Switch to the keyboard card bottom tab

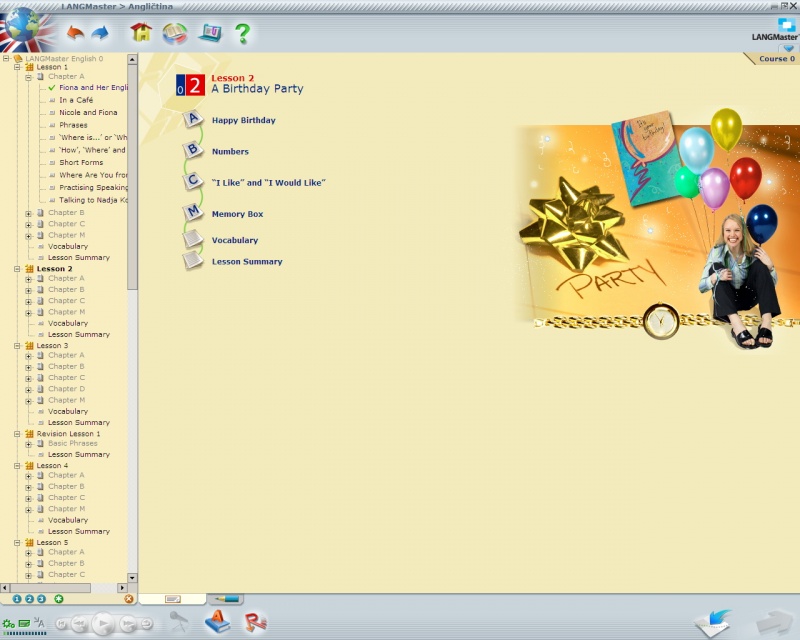172,599
